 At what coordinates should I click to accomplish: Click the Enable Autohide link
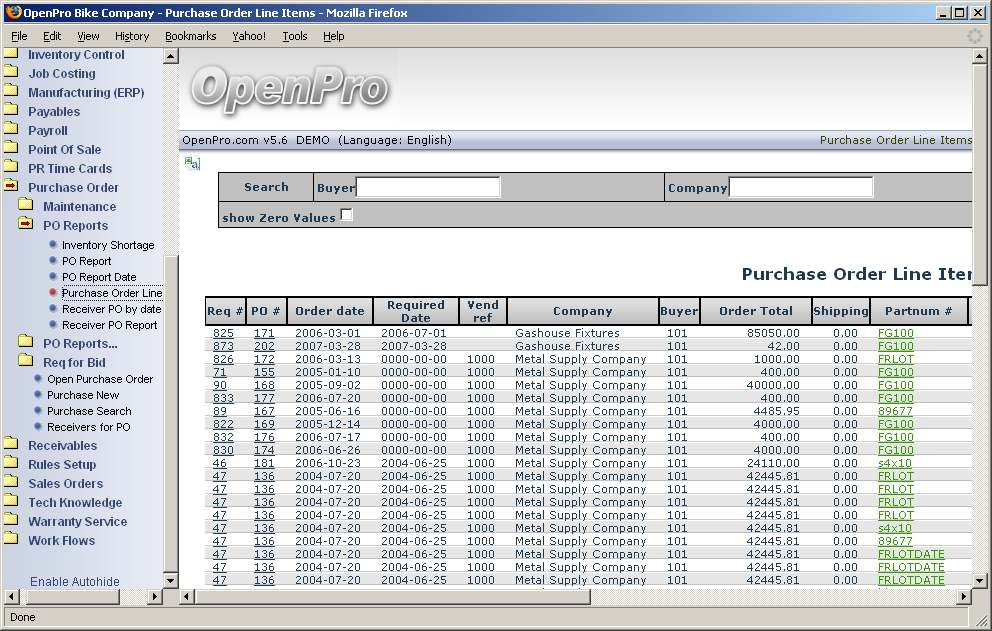pyautogui.click(x=74, y=581)
